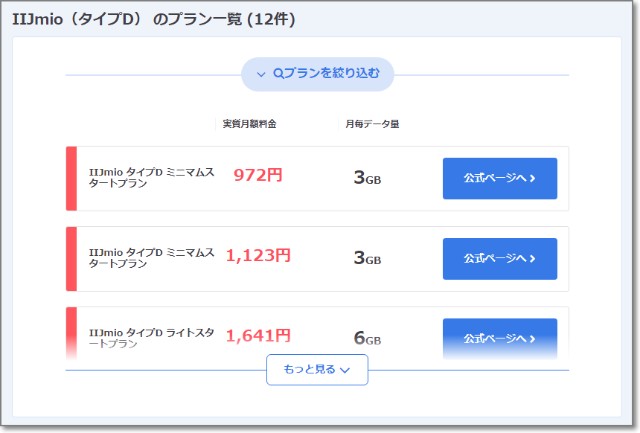Click the 972円 price

[258, 176]
